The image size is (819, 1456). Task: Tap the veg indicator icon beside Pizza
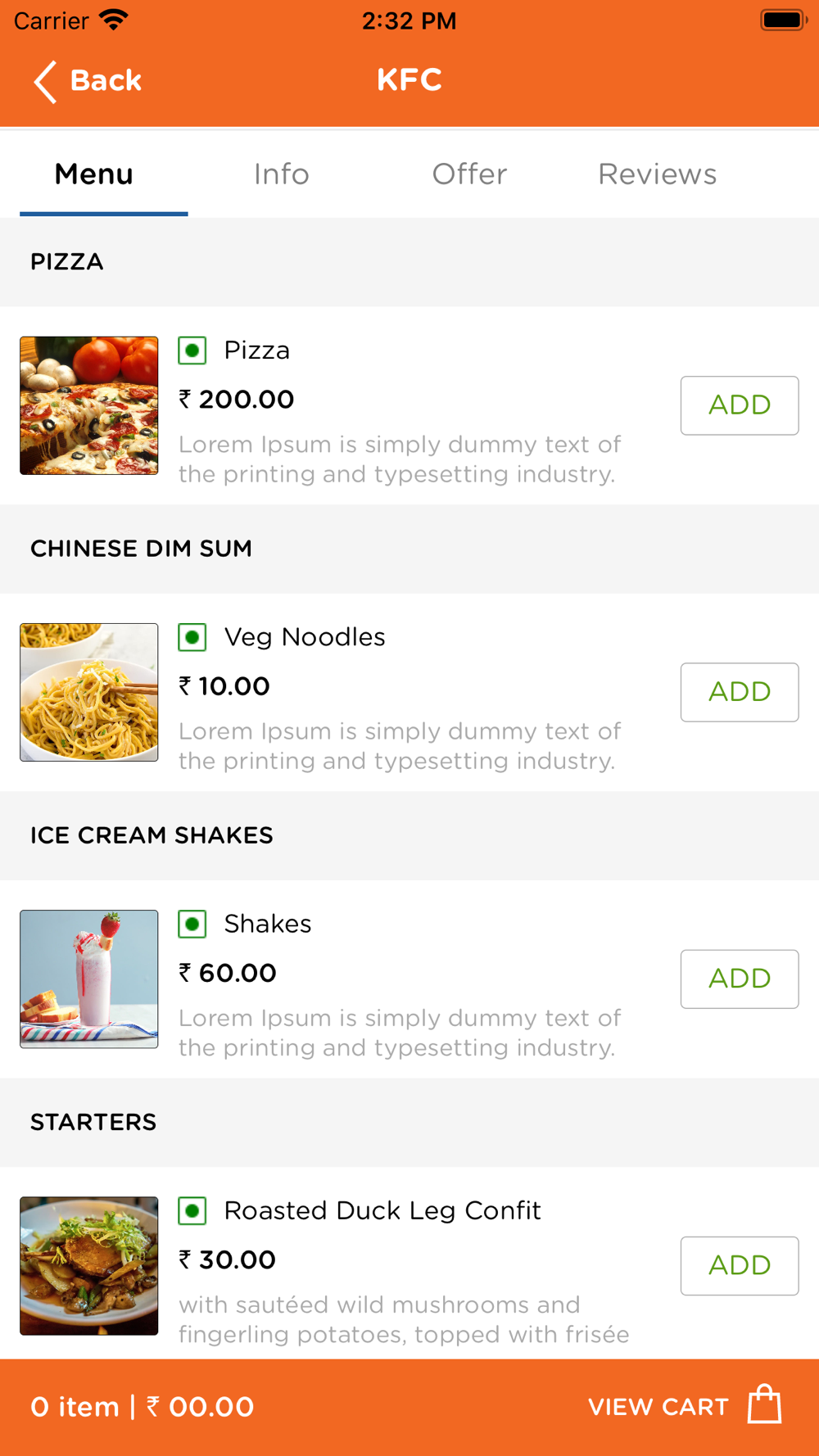point(192,350)
